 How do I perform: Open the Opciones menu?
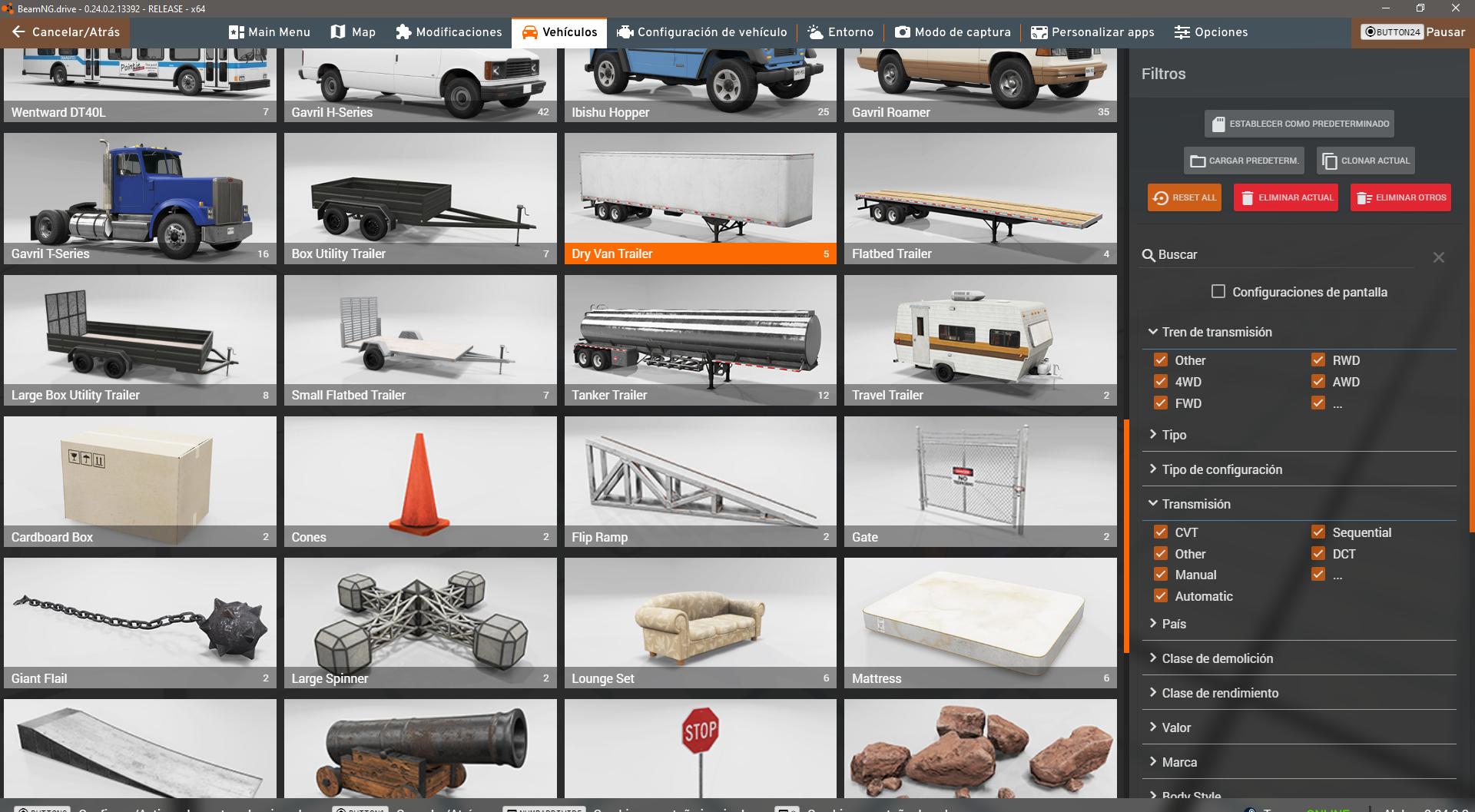(1211, 32)
